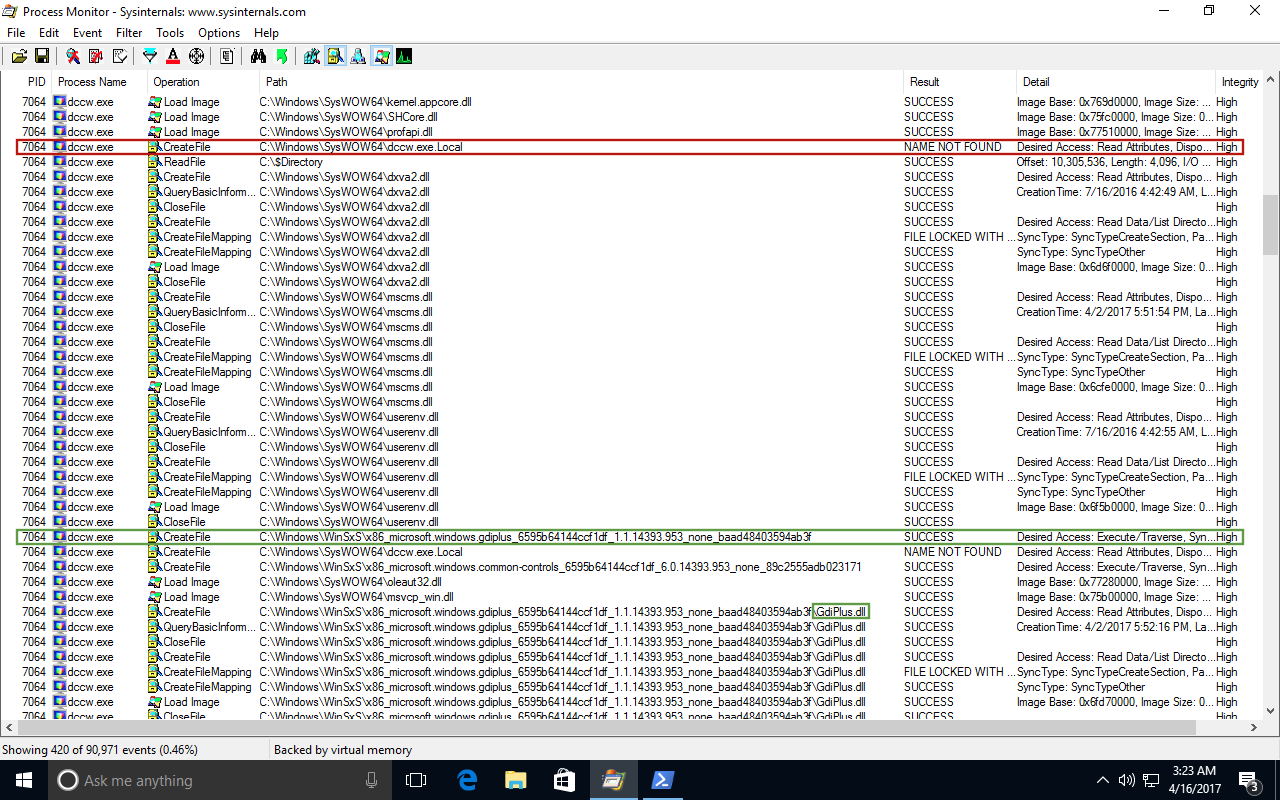
Task: Toggle Show File System Activity button
Action: tap(335, 56)
